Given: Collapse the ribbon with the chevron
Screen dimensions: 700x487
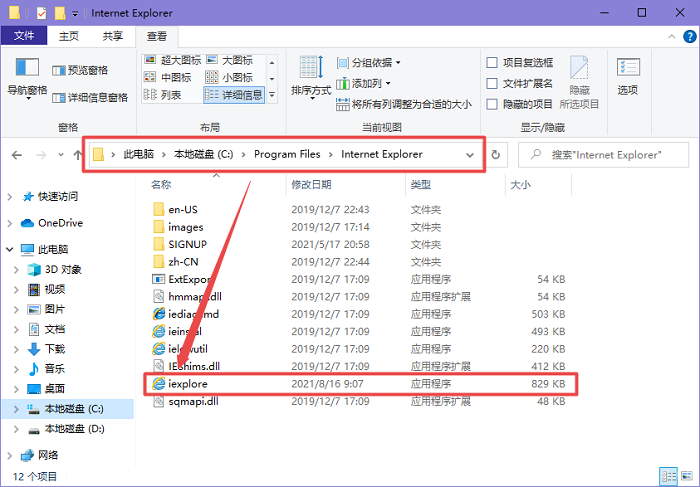Looking at the screenshot, I should pos(671,37).
